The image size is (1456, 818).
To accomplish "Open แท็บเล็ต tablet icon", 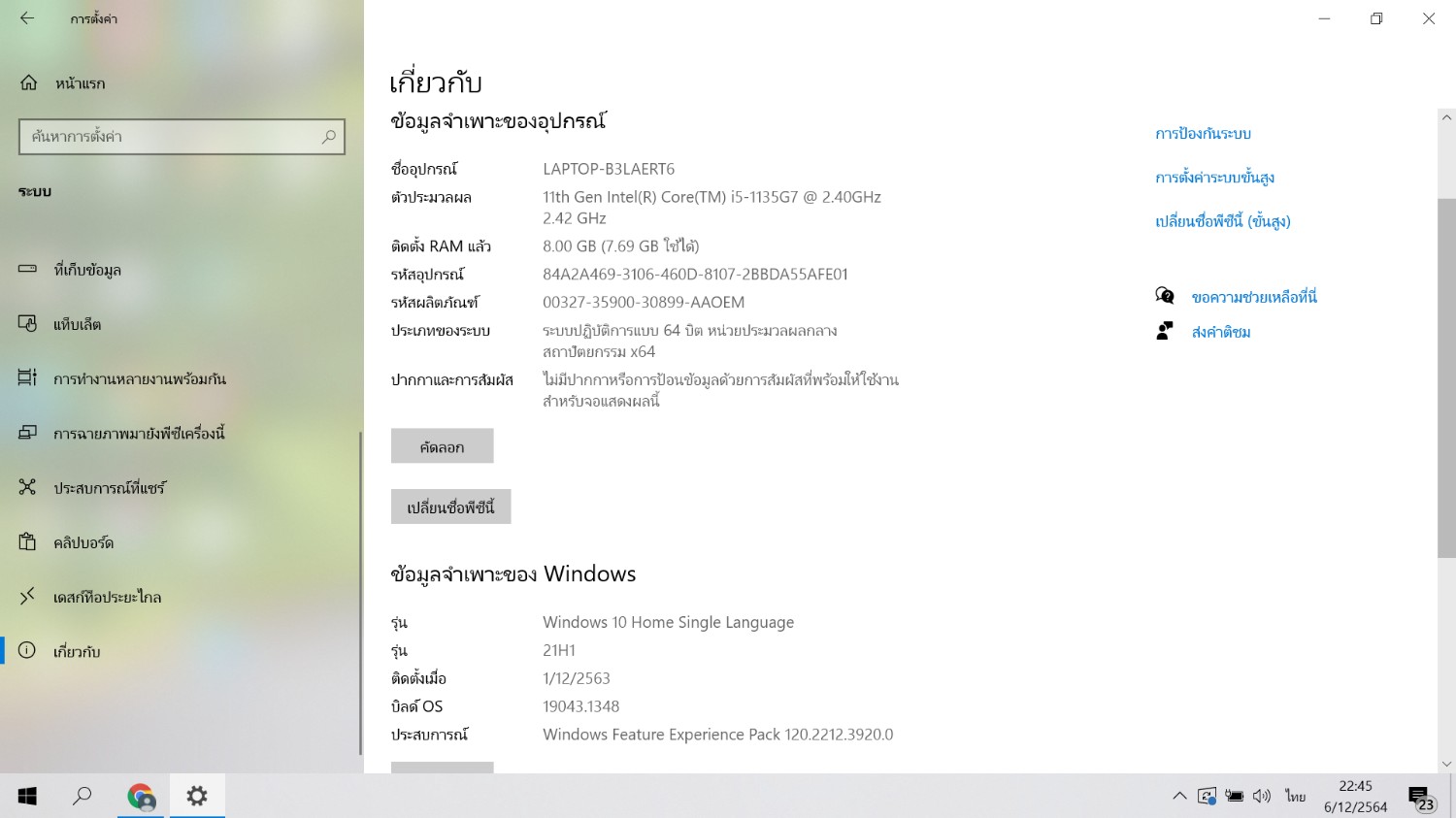I will click(27, 323).
